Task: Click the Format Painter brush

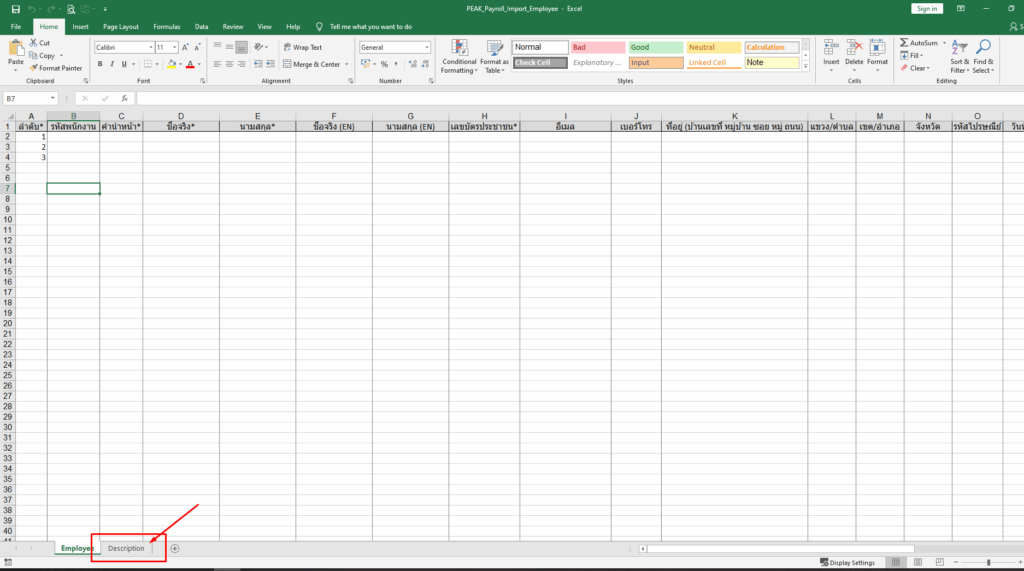Action: coord(33,68)
